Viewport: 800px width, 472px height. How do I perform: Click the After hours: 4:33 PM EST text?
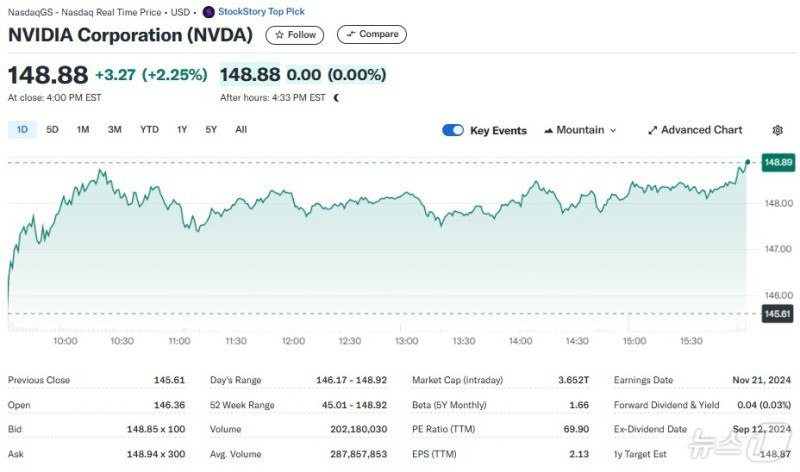(273, 98)
